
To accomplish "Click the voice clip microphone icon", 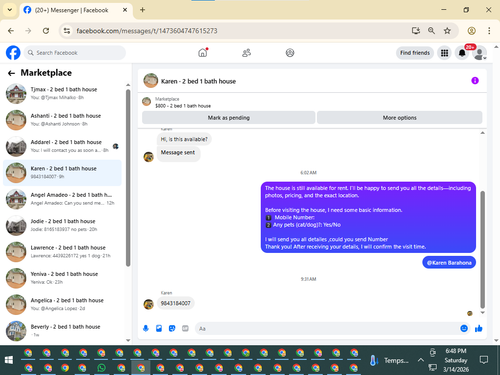I will tap(146, 328).
